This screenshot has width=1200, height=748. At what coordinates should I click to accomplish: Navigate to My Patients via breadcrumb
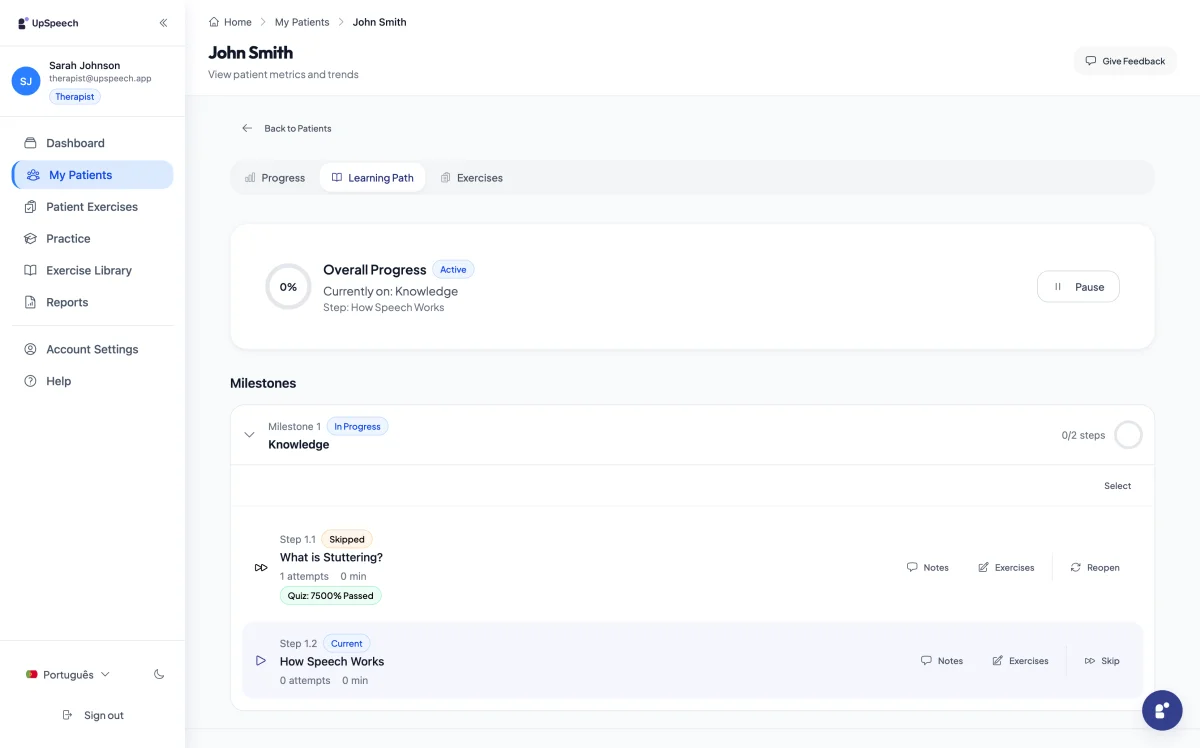pos(302,21)
